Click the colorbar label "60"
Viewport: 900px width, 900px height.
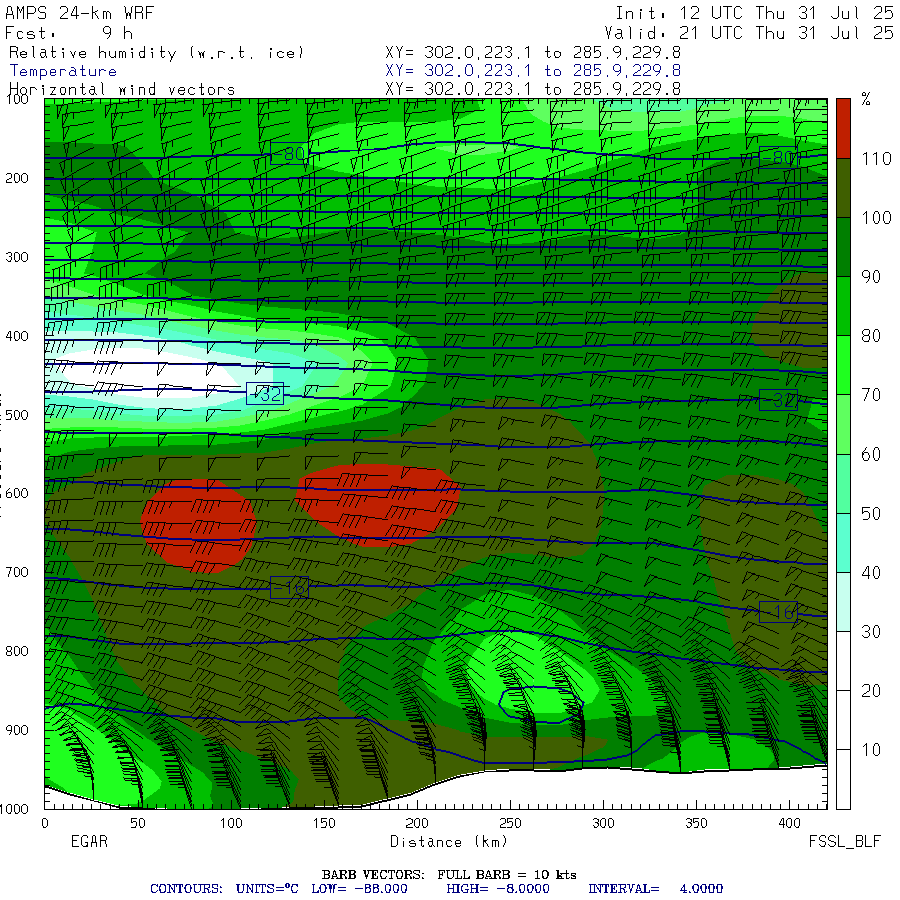[x=871, y=455]
